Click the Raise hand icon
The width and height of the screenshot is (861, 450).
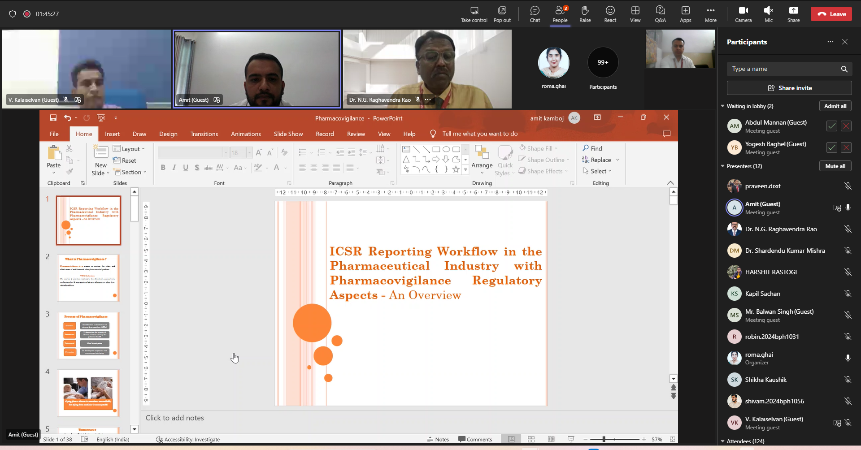click(585, 13)
